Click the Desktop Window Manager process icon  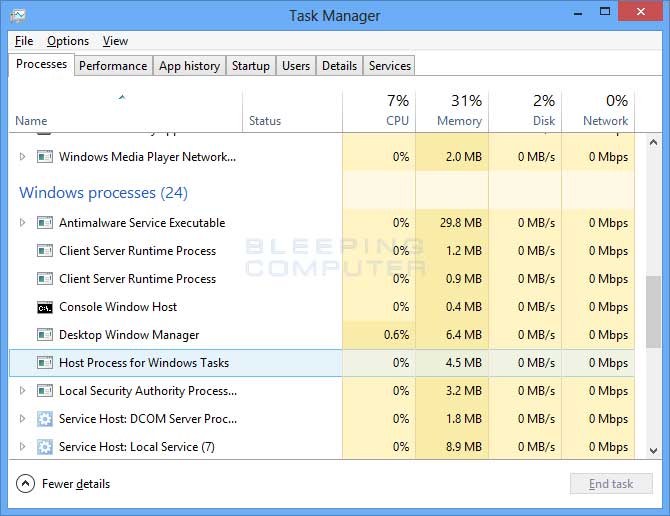pyautogui.click(x=45, y=335)
